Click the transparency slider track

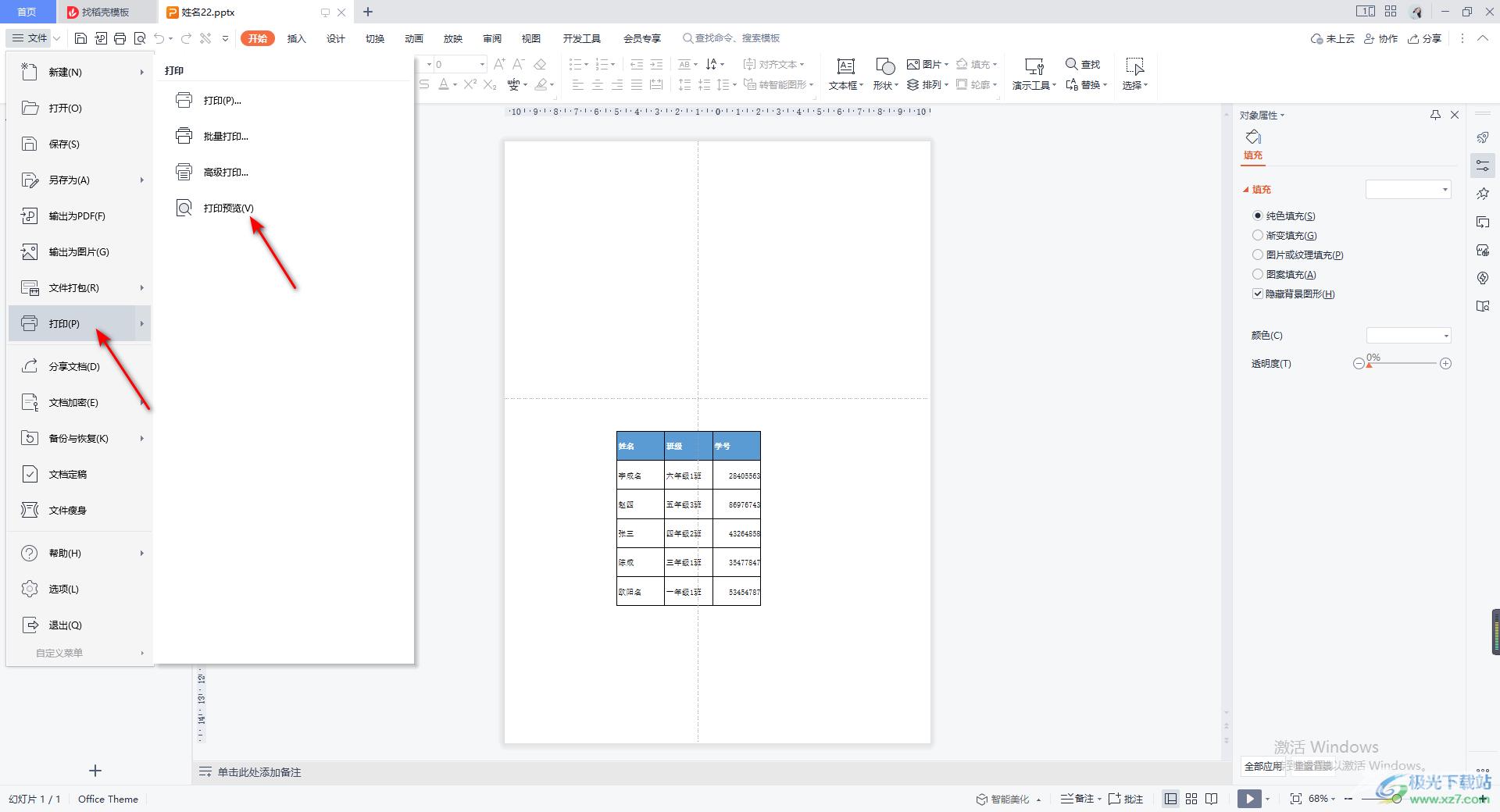(x=1402, y=364)
